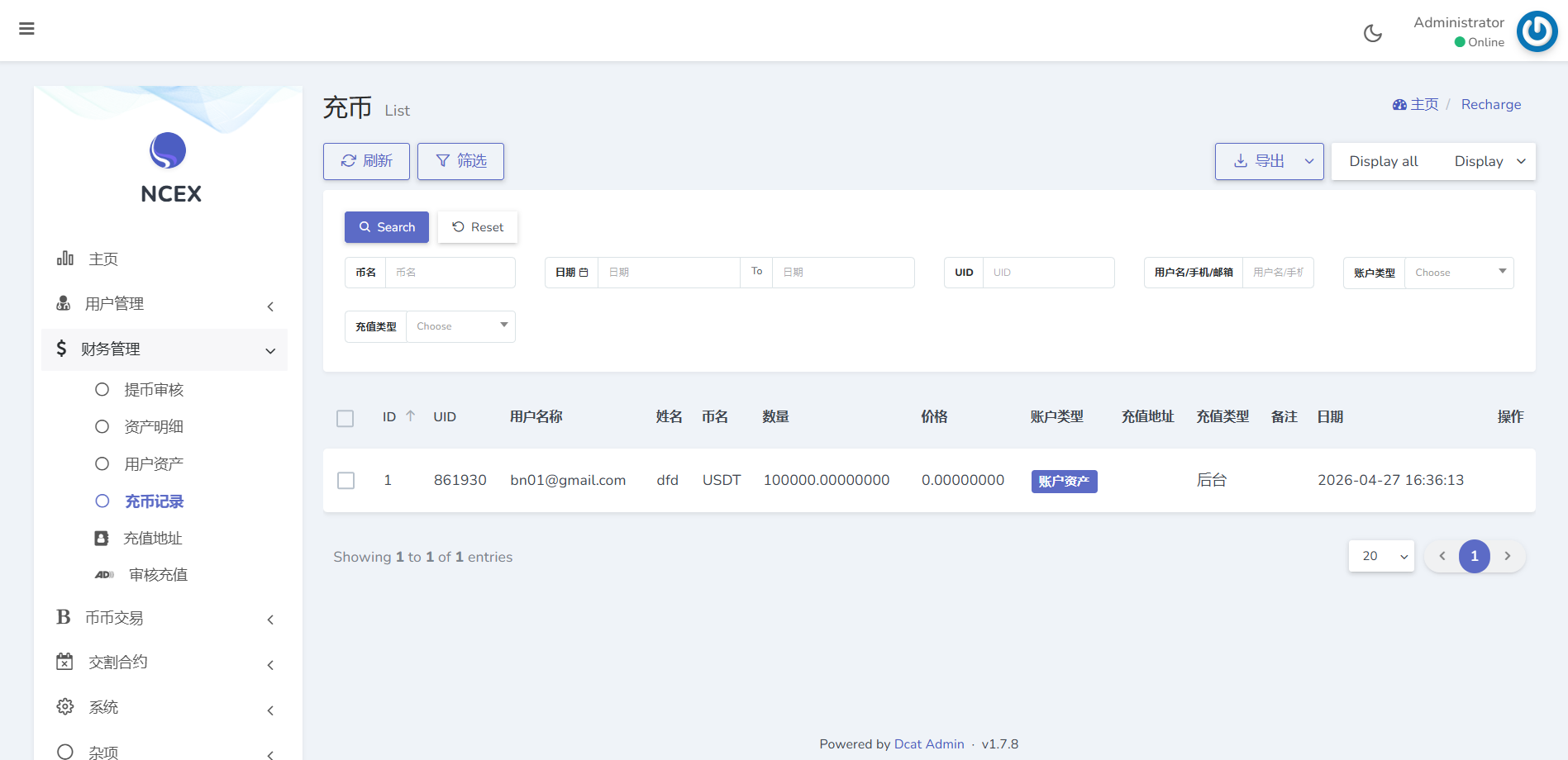Open the 账户类型 Choose dropdown
Screen dimensions: 1568x760
click(1458, 273)
